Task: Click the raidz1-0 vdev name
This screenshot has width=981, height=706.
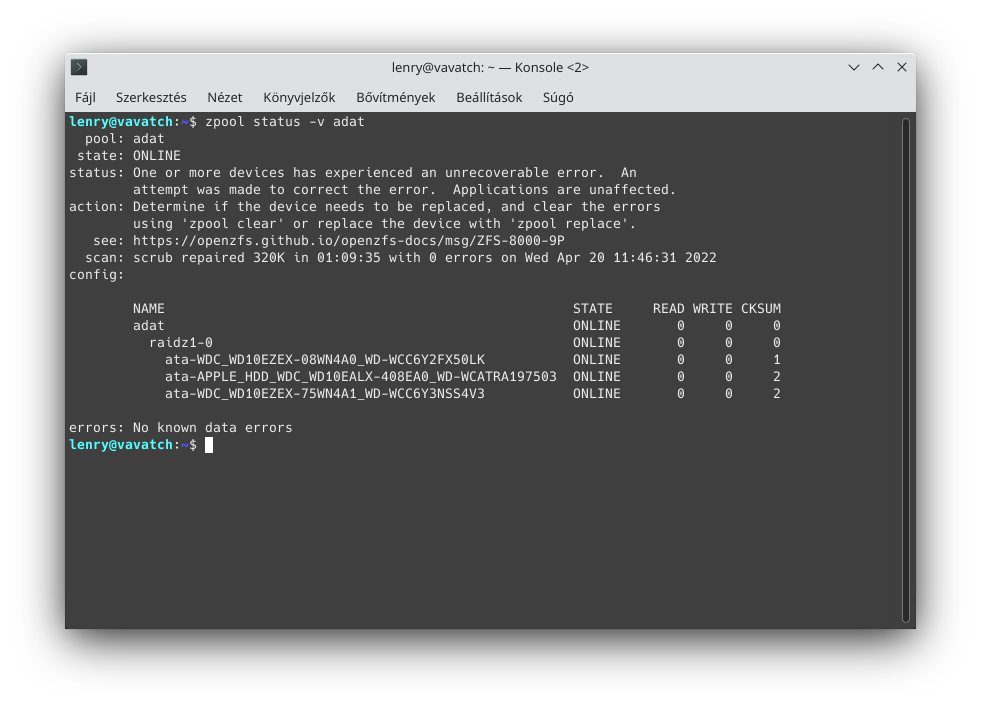Action: click(x=181, y=343)
